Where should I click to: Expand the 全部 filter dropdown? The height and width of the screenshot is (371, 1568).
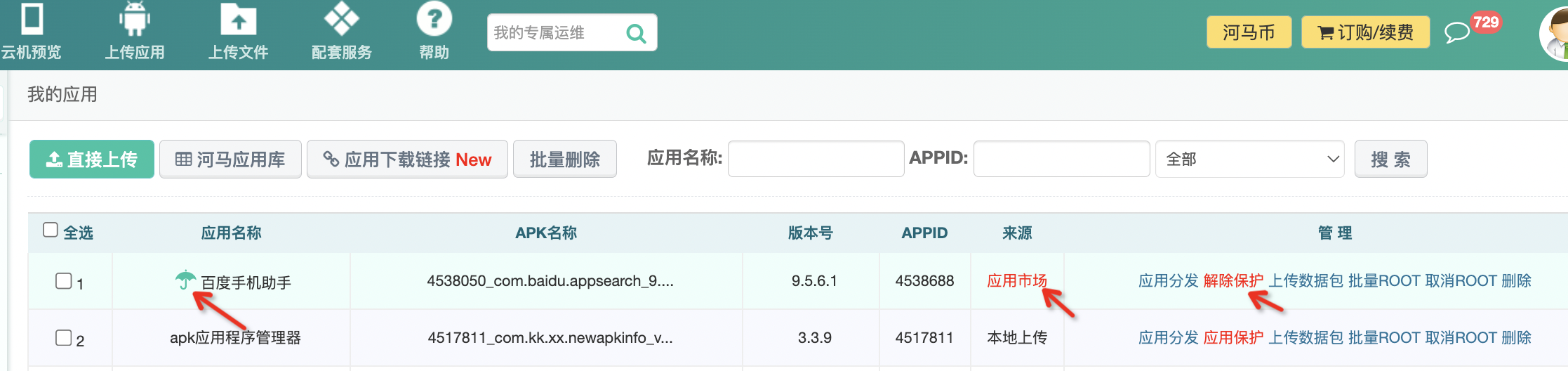[x=1249, y=160]
